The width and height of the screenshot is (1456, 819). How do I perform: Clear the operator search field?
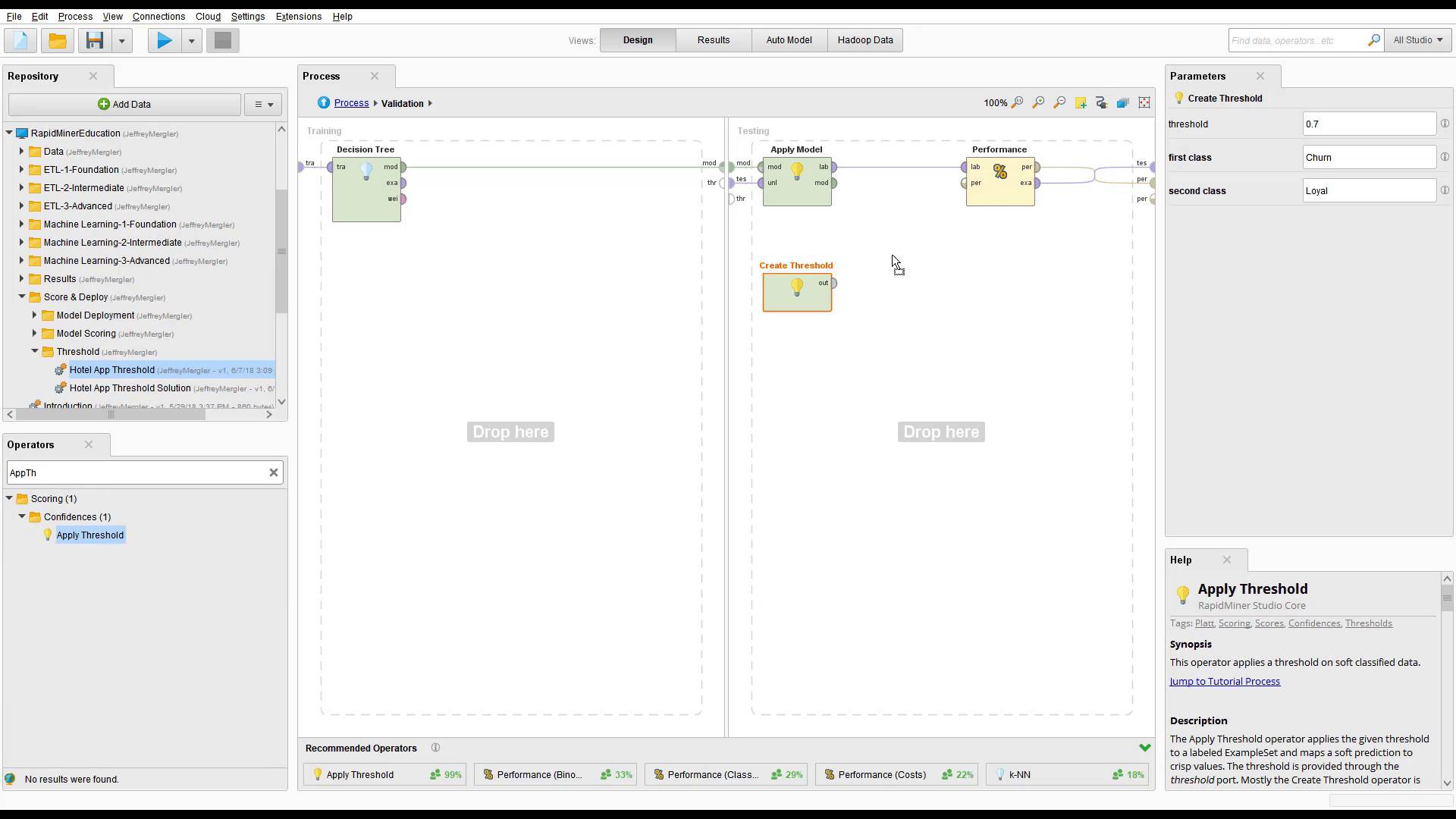[274, 472]
